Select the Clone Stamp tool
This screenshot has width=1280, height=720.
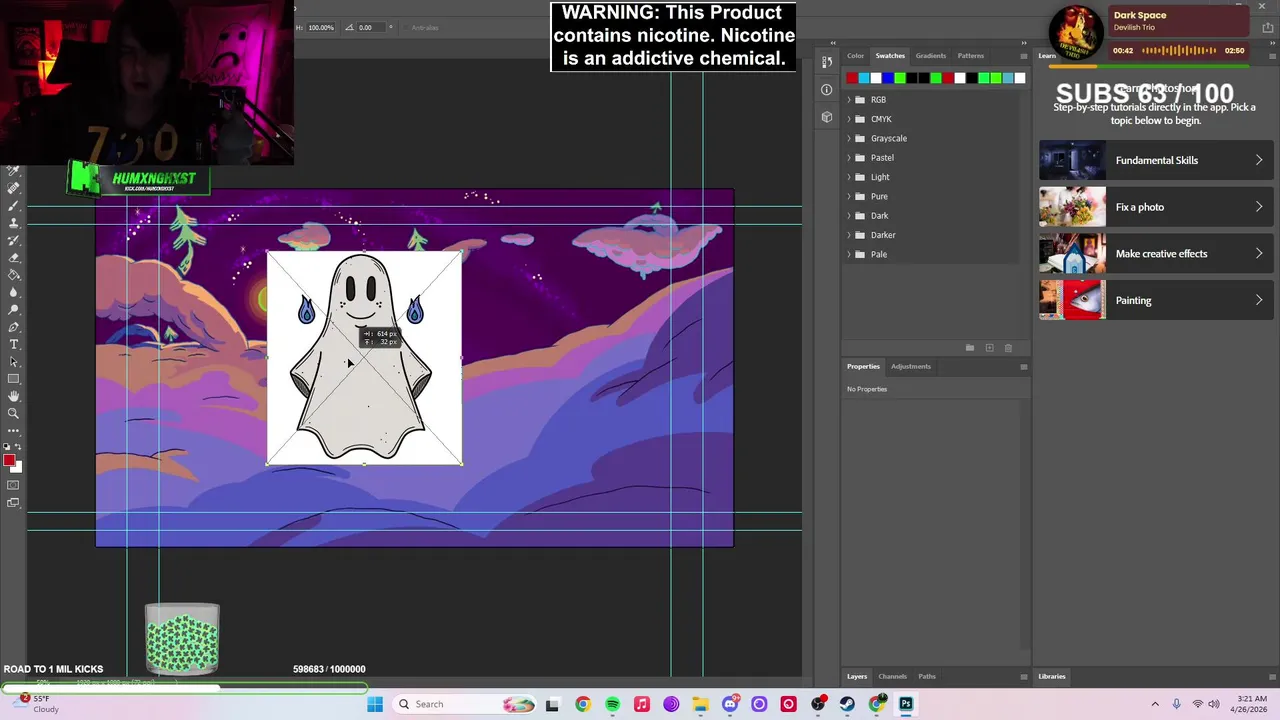coord(14,222)
